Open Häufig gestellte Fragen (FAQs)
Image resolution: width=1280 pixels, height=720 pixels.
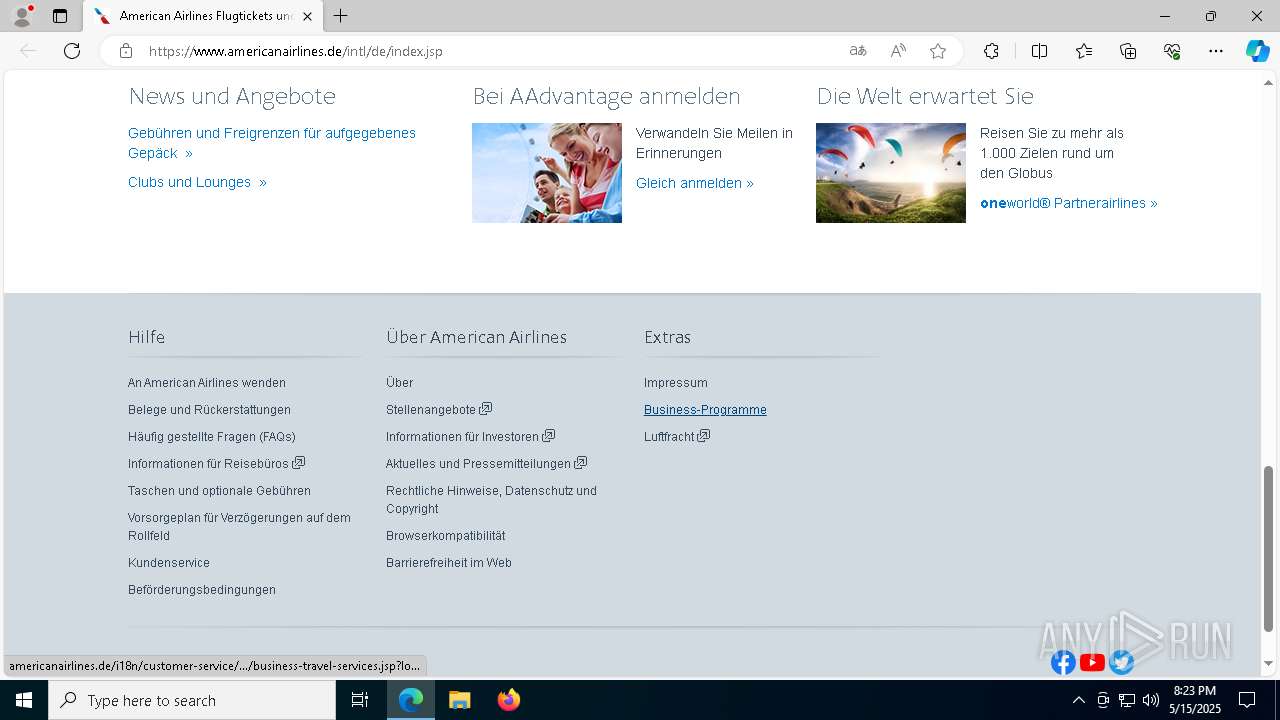point(212,437)
